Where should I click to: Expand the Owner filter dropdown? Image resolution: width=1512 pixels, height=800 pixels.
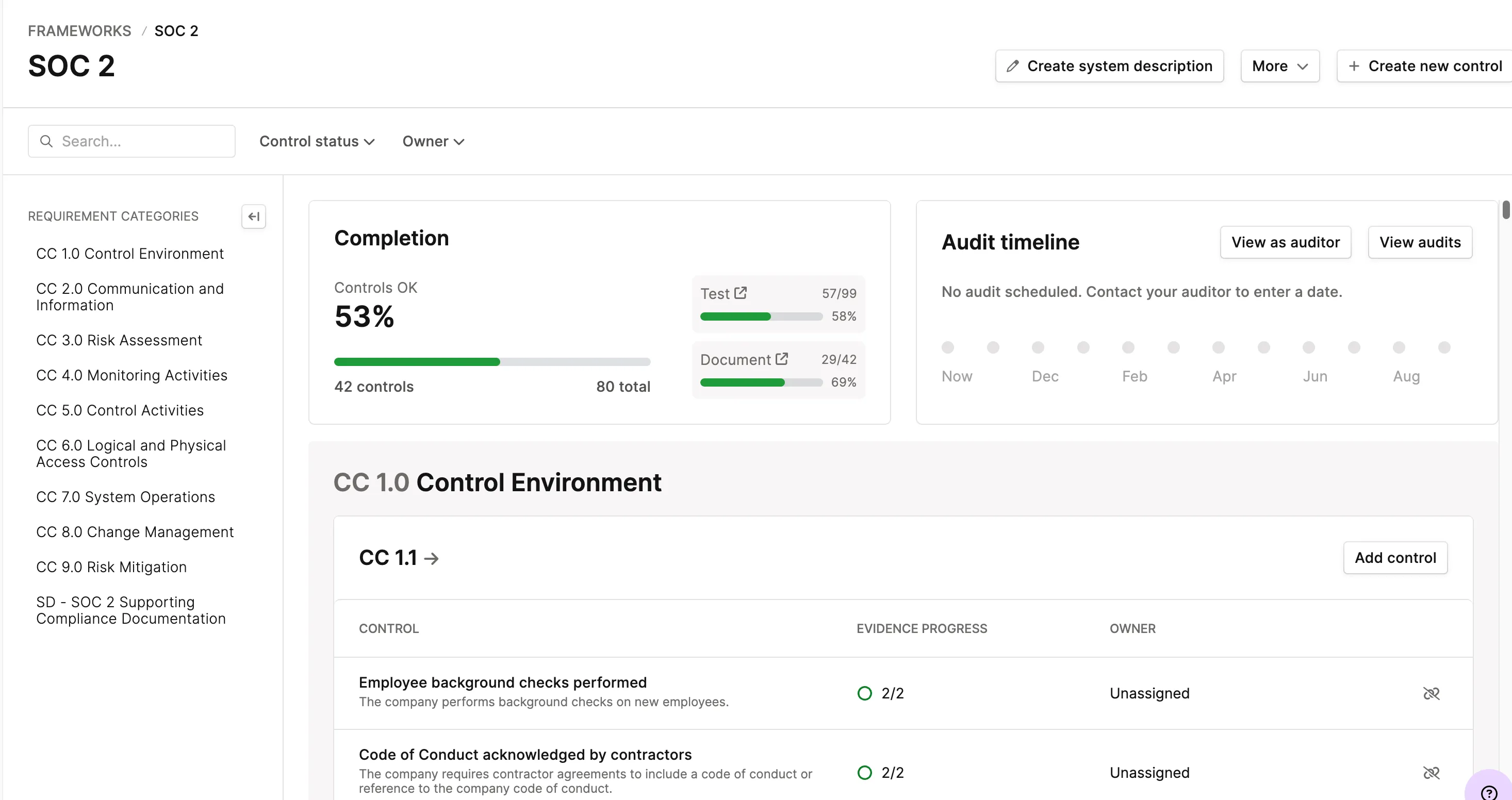(433, 141)
